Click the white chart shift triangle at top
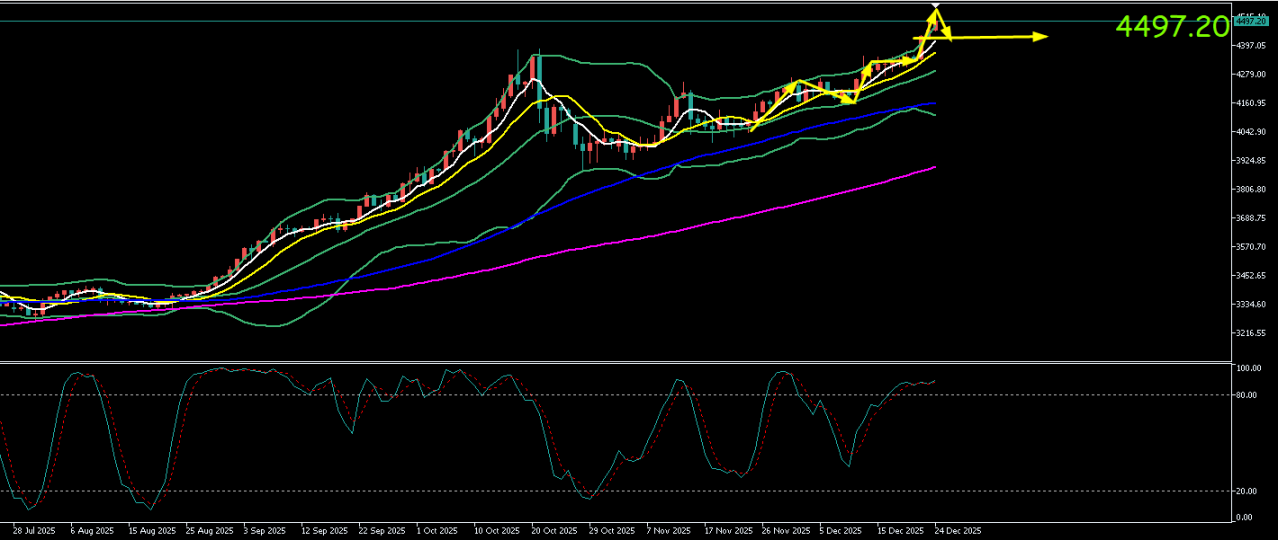Image resolution: width=1278 pixels, height=540 pixels. [935, 6]
